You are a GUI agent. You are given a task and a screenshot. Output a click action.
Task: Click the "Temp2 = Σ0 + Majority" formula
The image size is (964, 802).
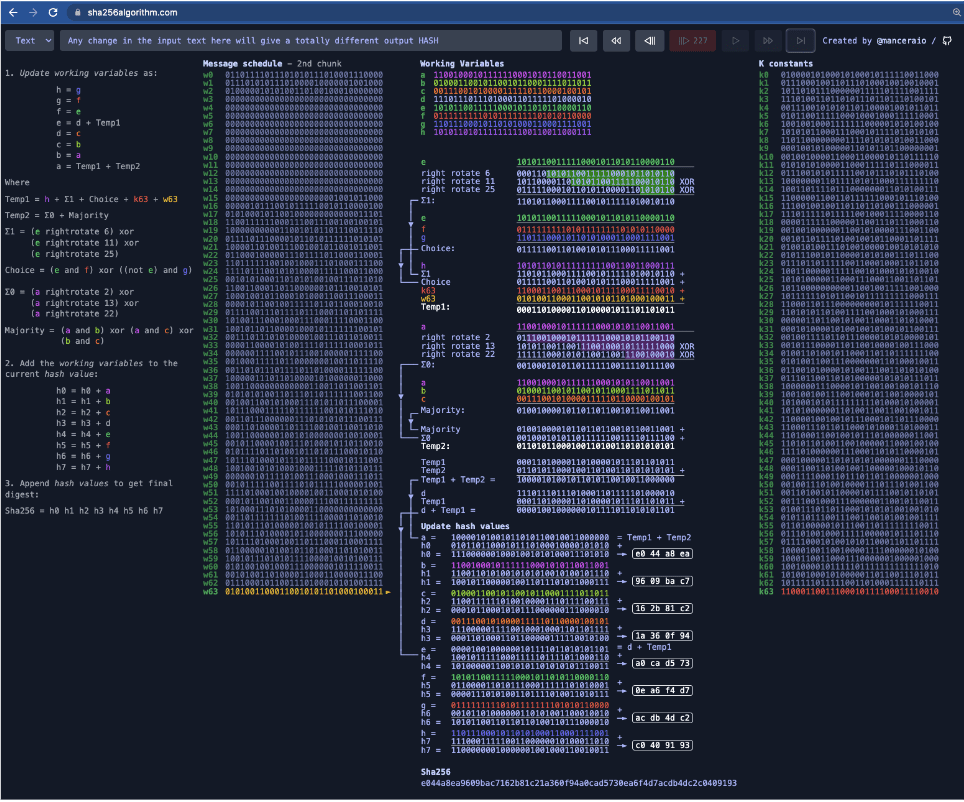(57, 215)
